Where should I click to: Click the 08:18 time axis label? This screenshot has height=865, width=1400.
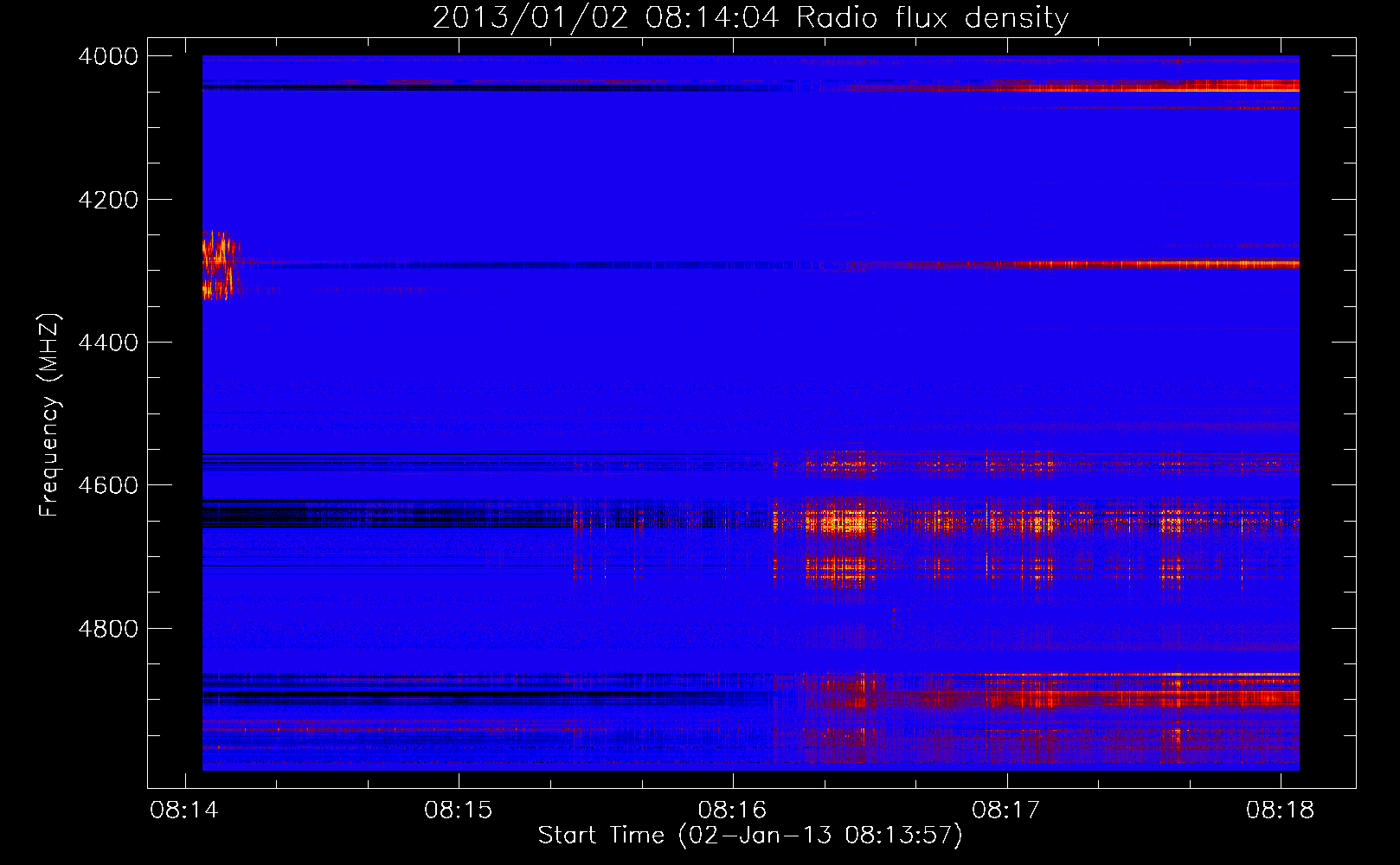tap(1280, 810)
